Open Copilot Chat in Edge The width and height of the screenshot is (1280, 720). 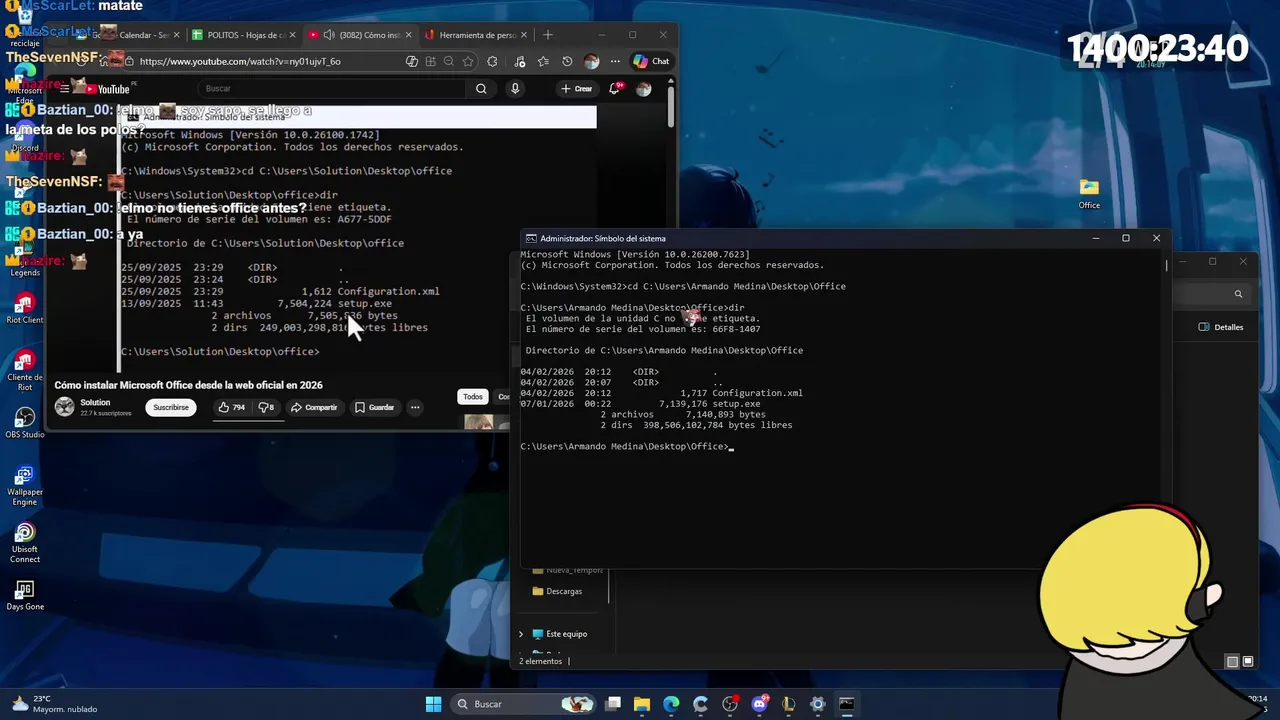[x=651, y=61]
